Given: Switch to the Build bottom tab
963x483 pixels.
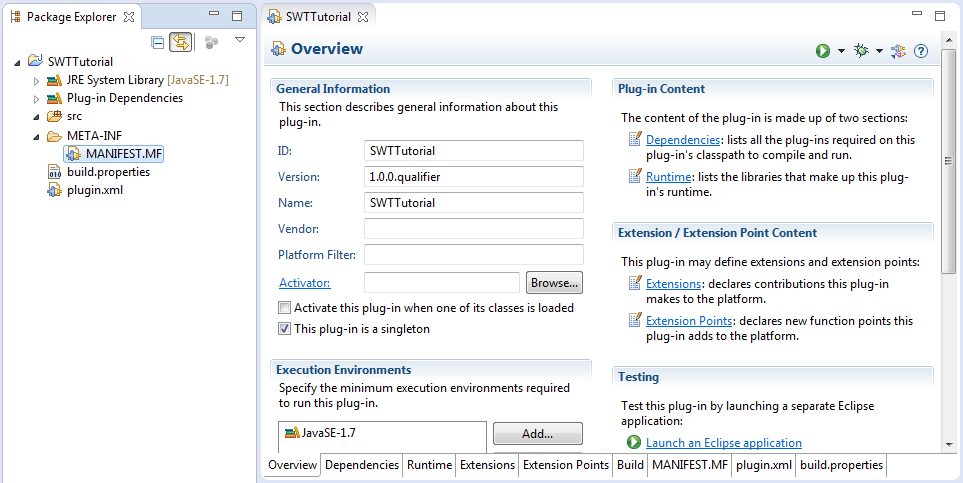Looking at the screenshot, I should 630,465.
